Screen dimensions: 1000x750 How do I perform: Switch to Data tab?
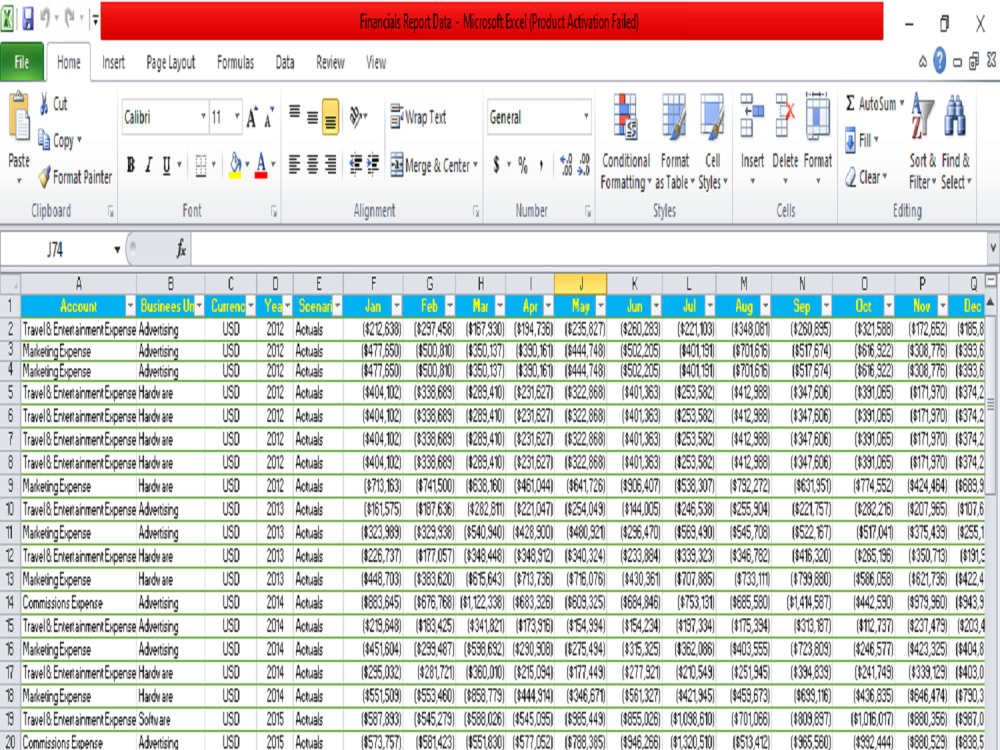[x=284, y=62]
